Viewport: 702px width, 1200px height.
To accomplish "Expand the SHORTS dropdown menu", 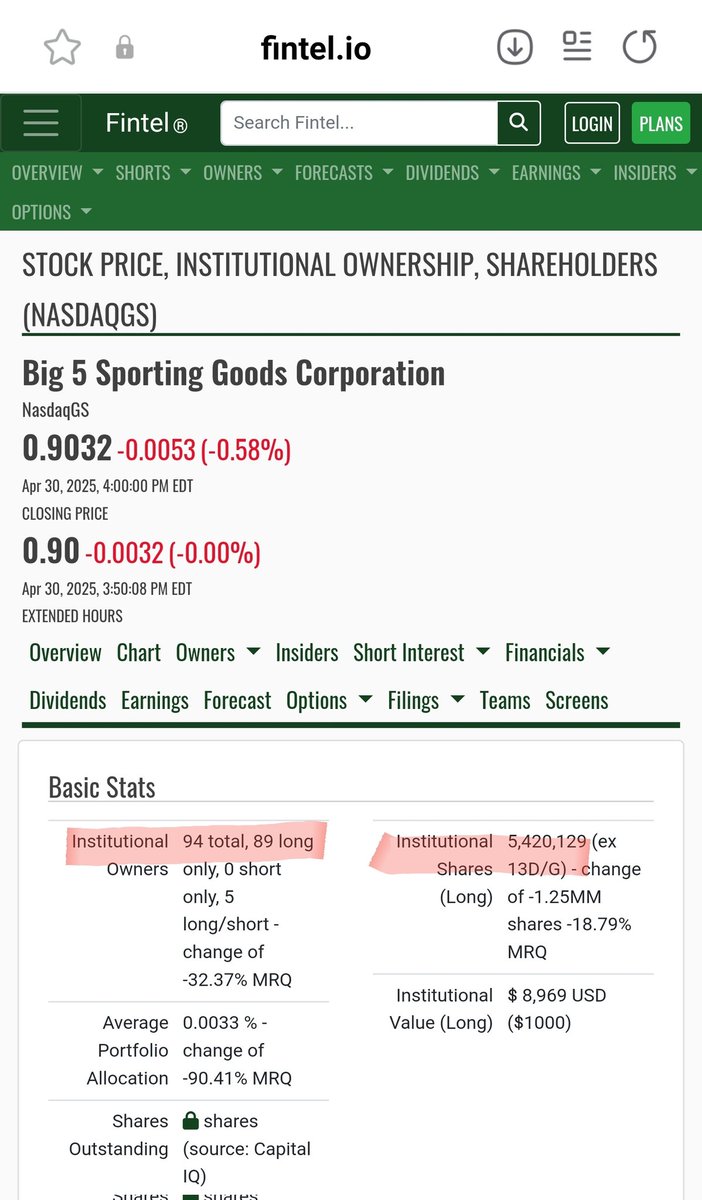I will (153, 173).
